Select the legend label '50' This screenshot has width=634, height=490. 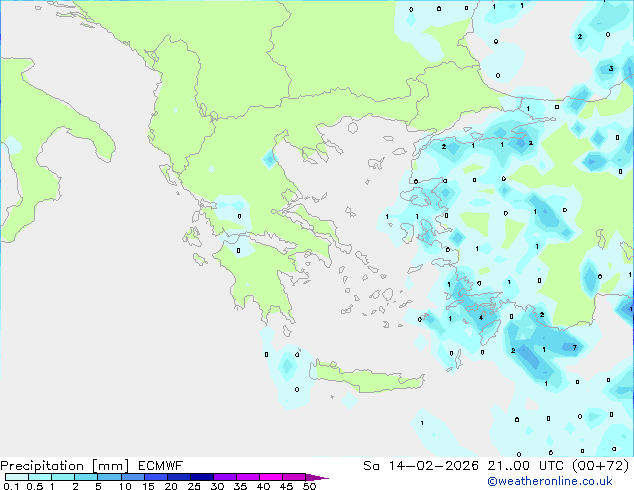[310, 486]
